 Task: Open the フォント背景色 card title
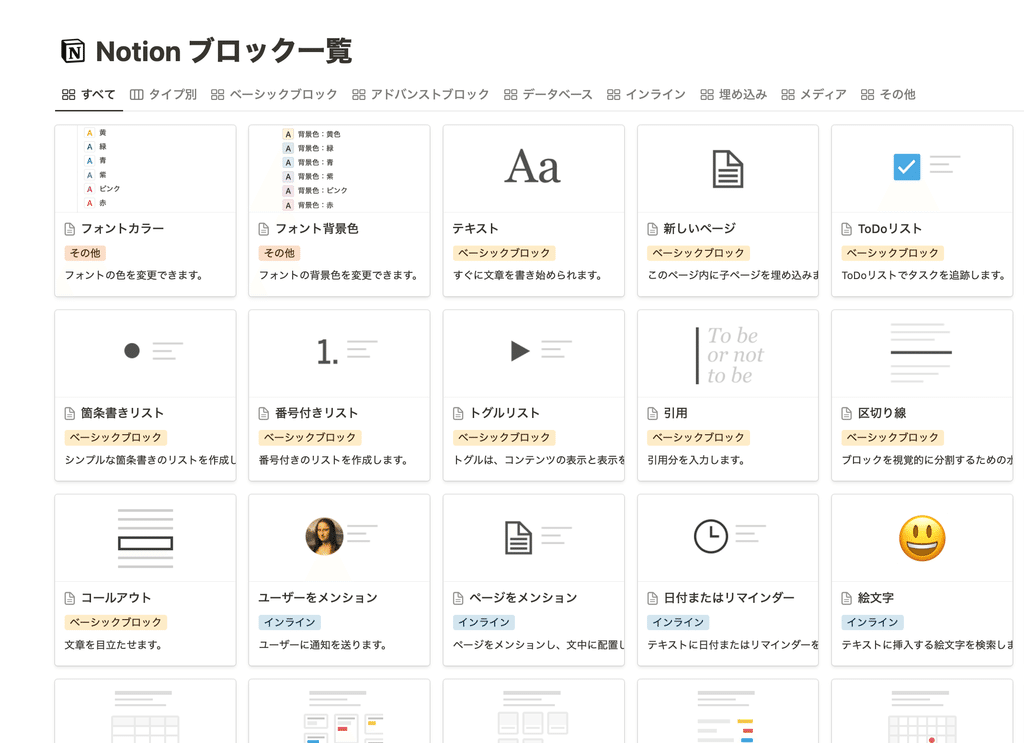[317, 229]
